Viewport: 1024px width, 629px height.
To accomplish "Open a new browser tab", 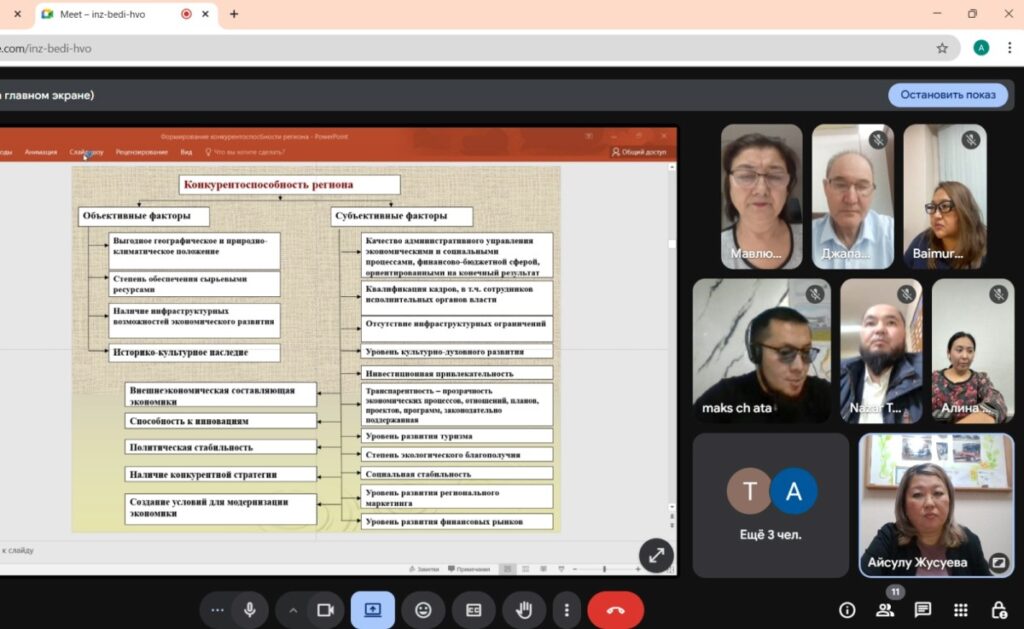I will click(234, 14).
